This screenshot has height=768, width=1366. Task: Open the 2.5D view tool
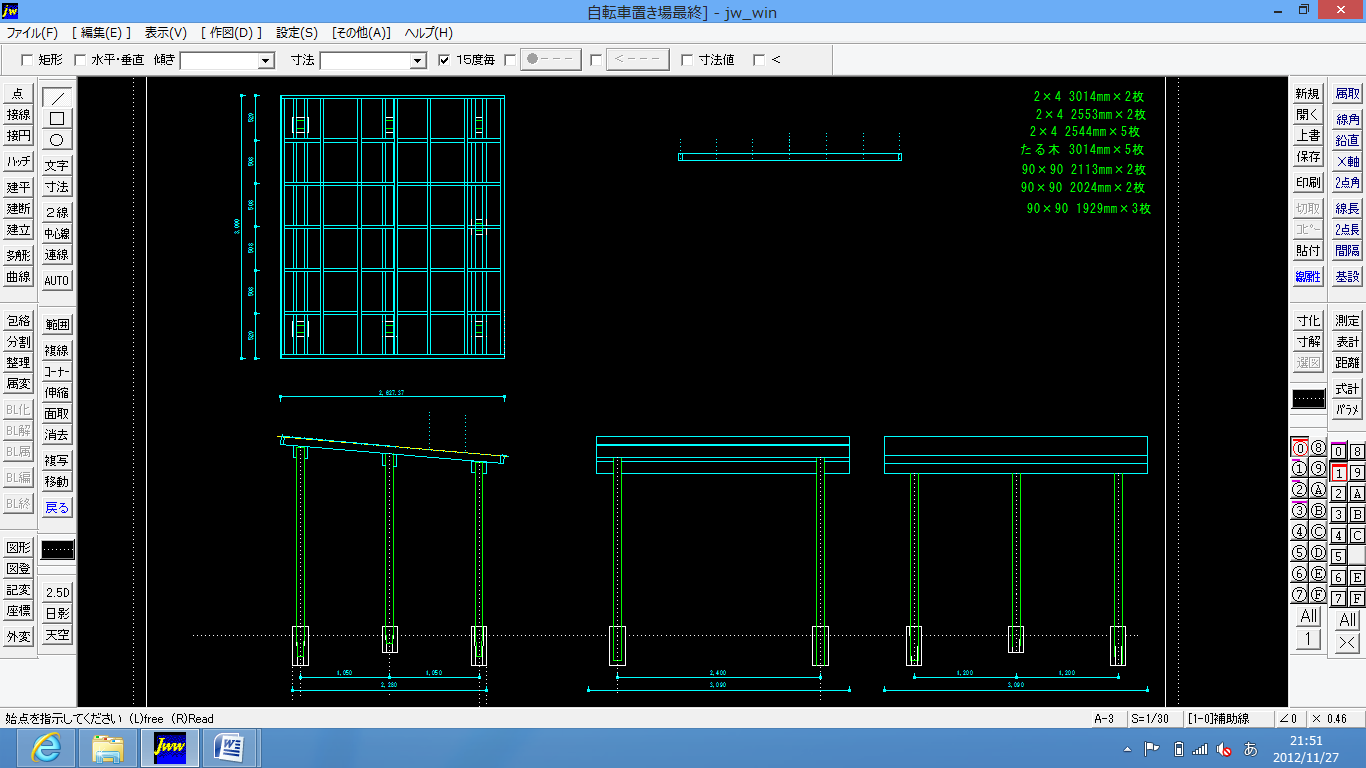(57, 593)
